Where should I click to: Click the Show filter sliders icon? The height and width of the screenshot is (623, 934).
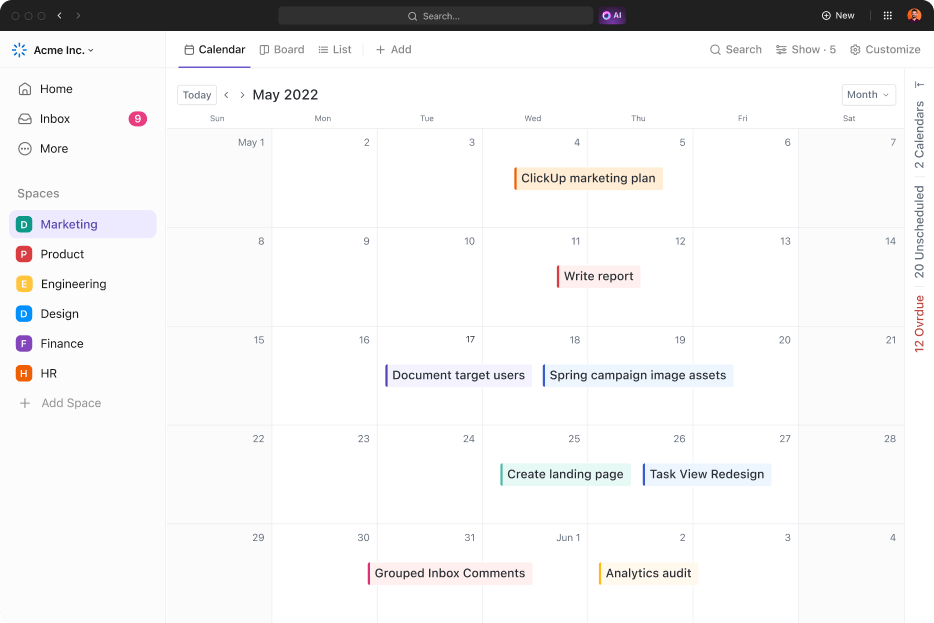[781, 50]
